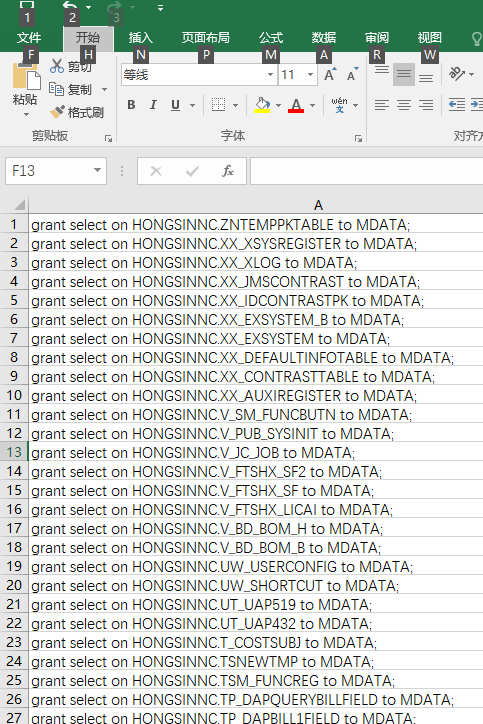The image size is (483, 724).
Task: Click the decrease indent icon
Action: 457,105
